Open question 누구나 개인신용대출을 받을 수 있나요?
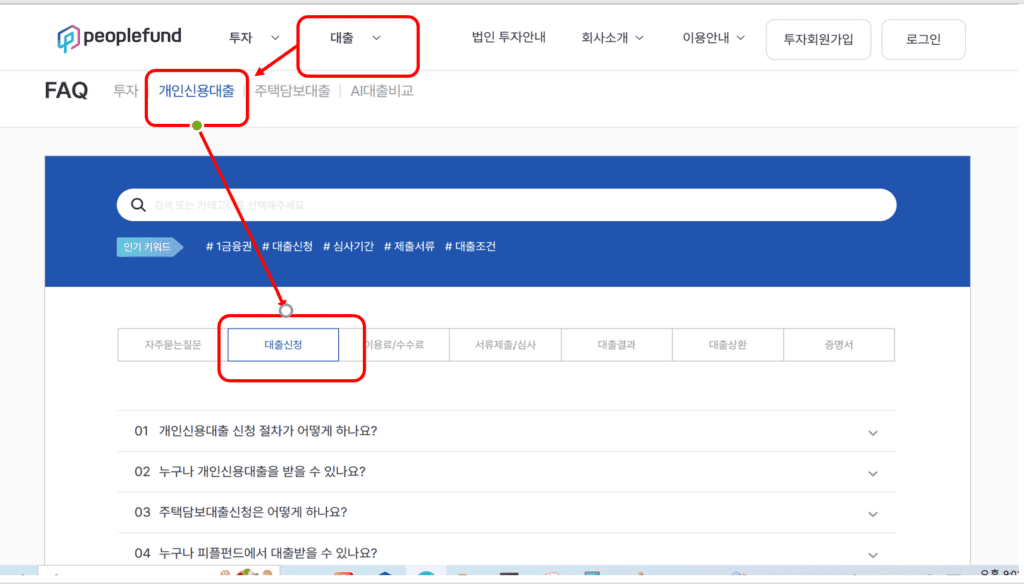The height and width of the screenshot is (584, 1024). [262, 472]
